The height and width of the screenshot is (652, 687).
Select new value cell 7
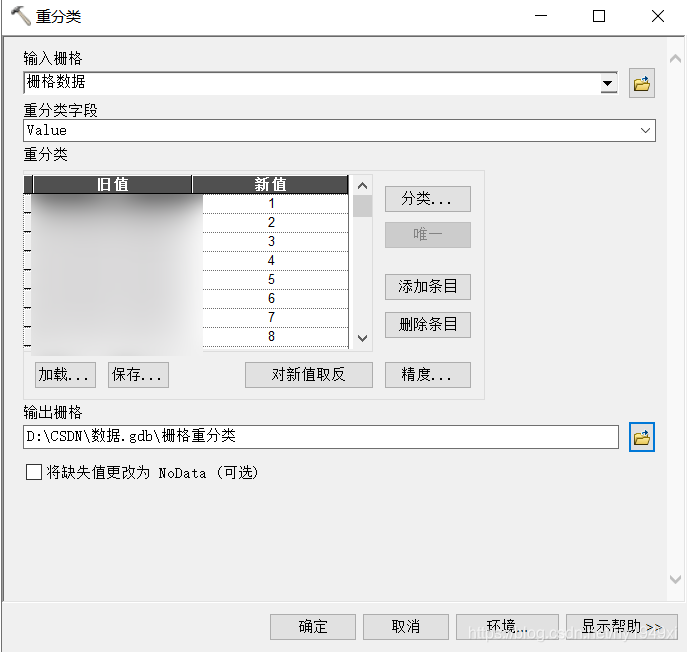tap(275, 317)
